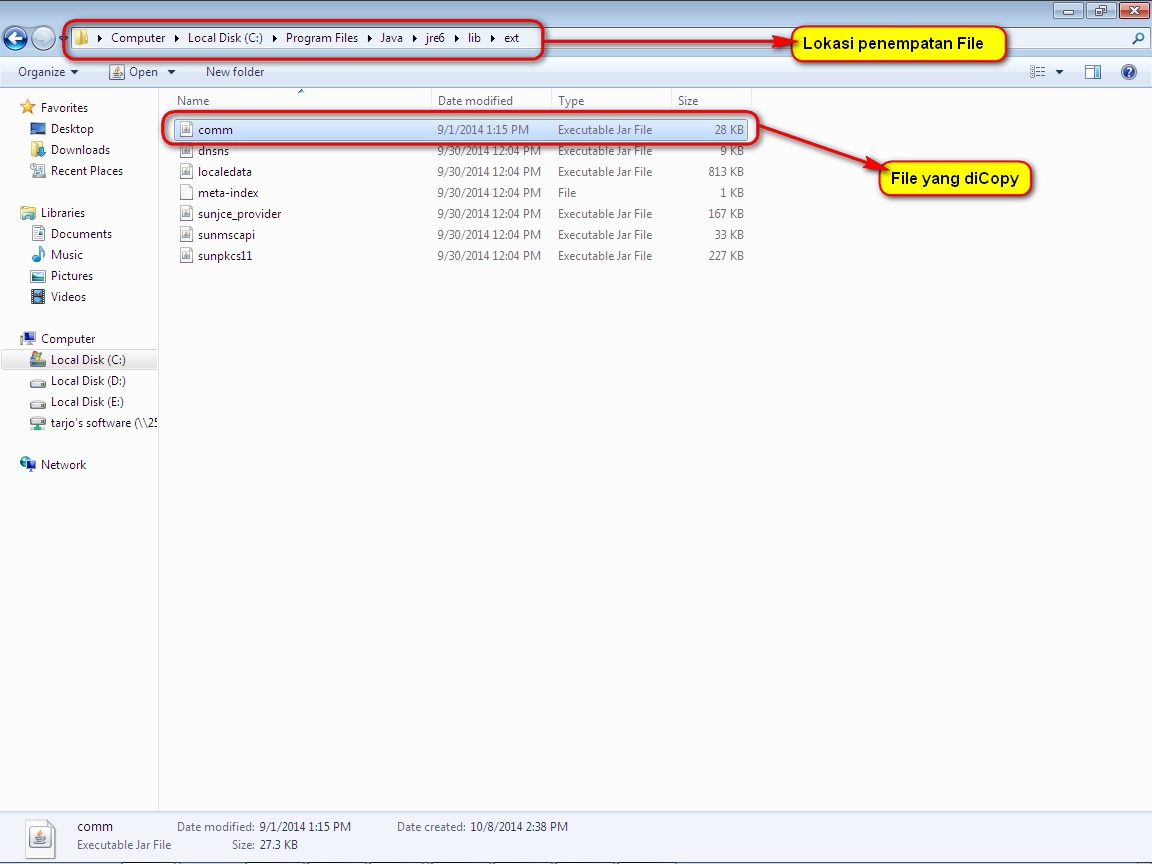Image resolution: width=1152 pixels, height=864 pixels.
Task: Open the Music library
Action: (66, 255)
